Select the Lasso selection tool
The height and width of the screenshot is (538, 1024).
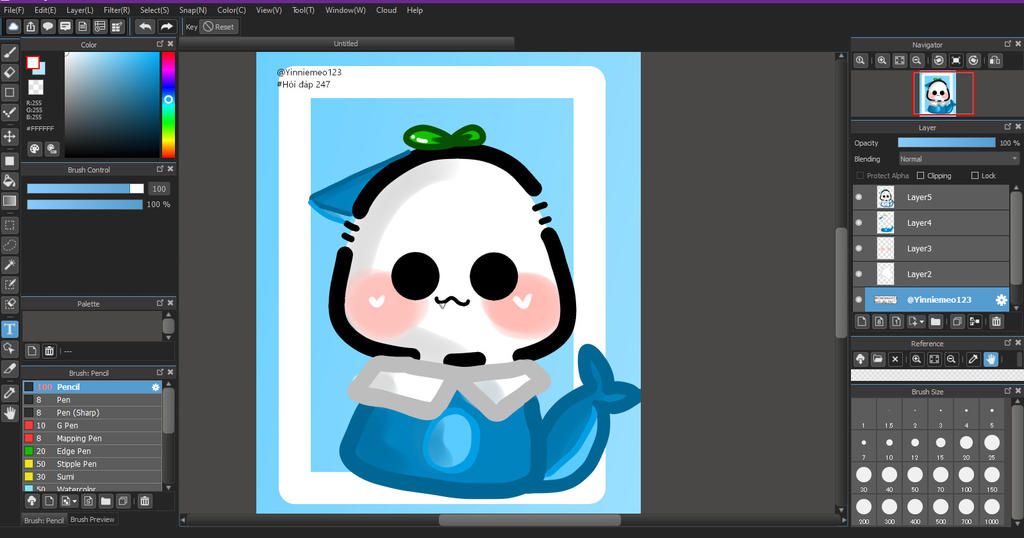click(10, 245)
